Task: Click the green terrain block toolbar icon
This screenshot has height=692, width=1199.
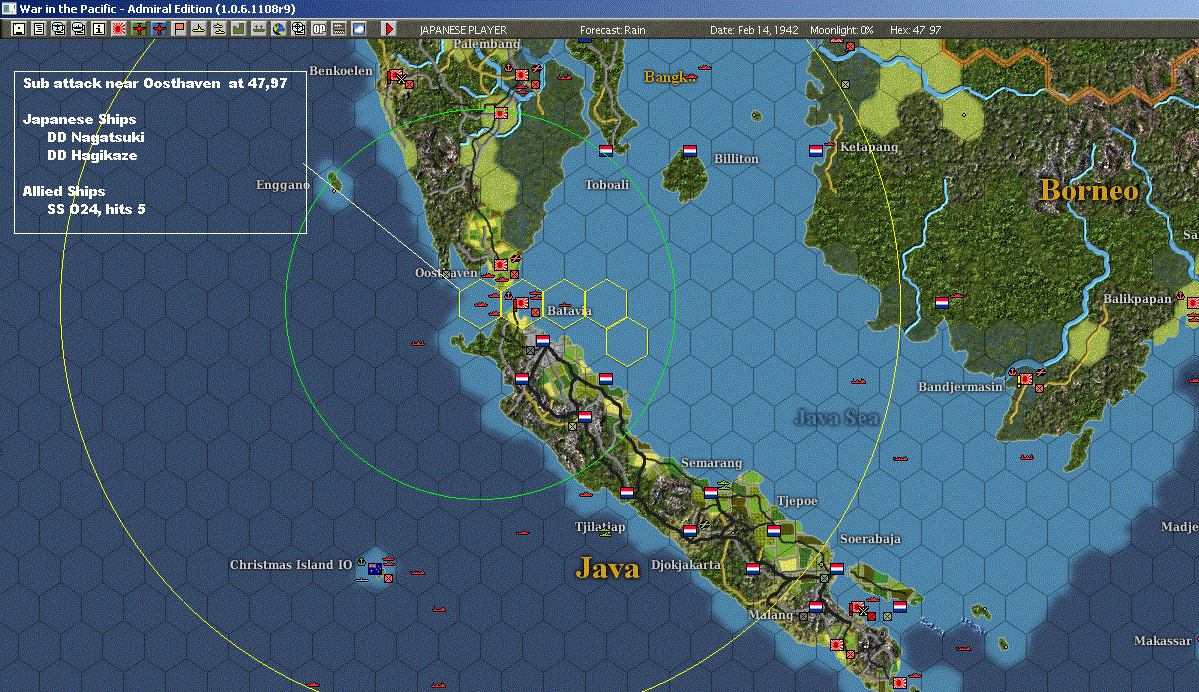Action: pos(239,29)
